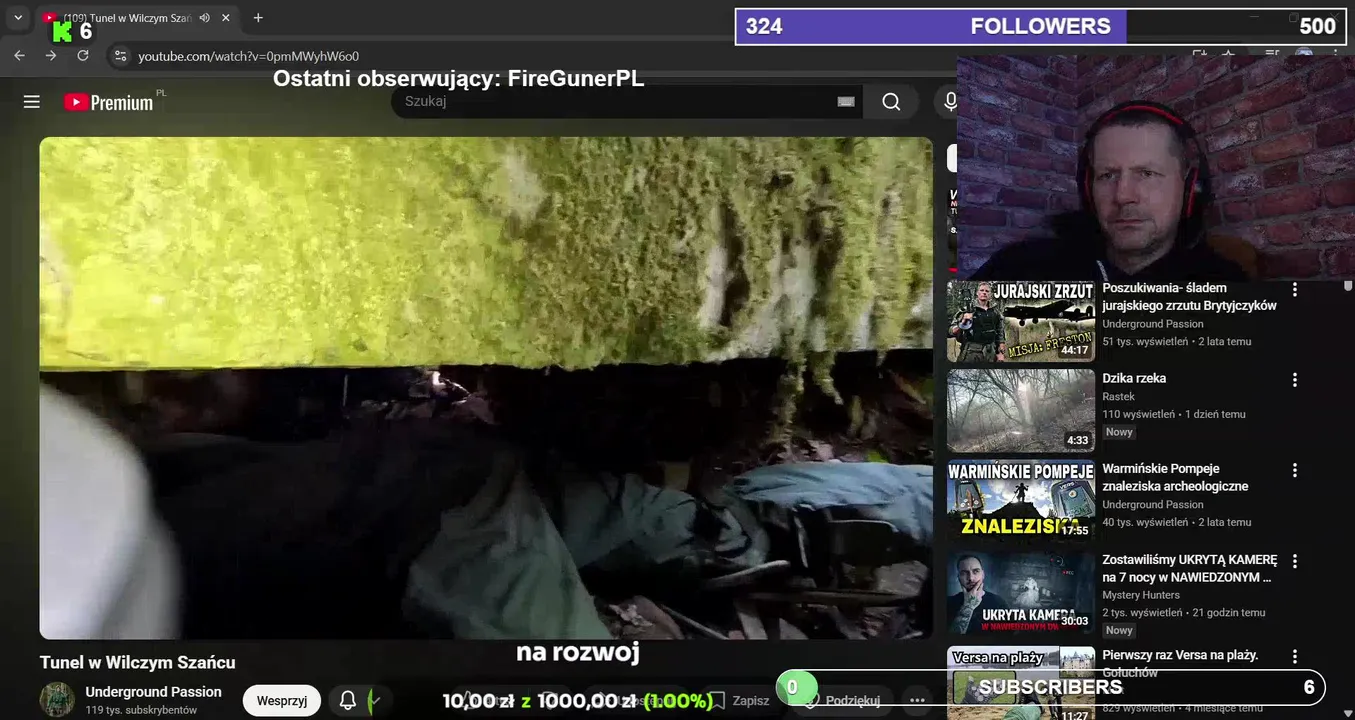Open the Versa na plaży video thumbnail
The width and height of the screenshot is (1355, 720).
(1021, 683)
